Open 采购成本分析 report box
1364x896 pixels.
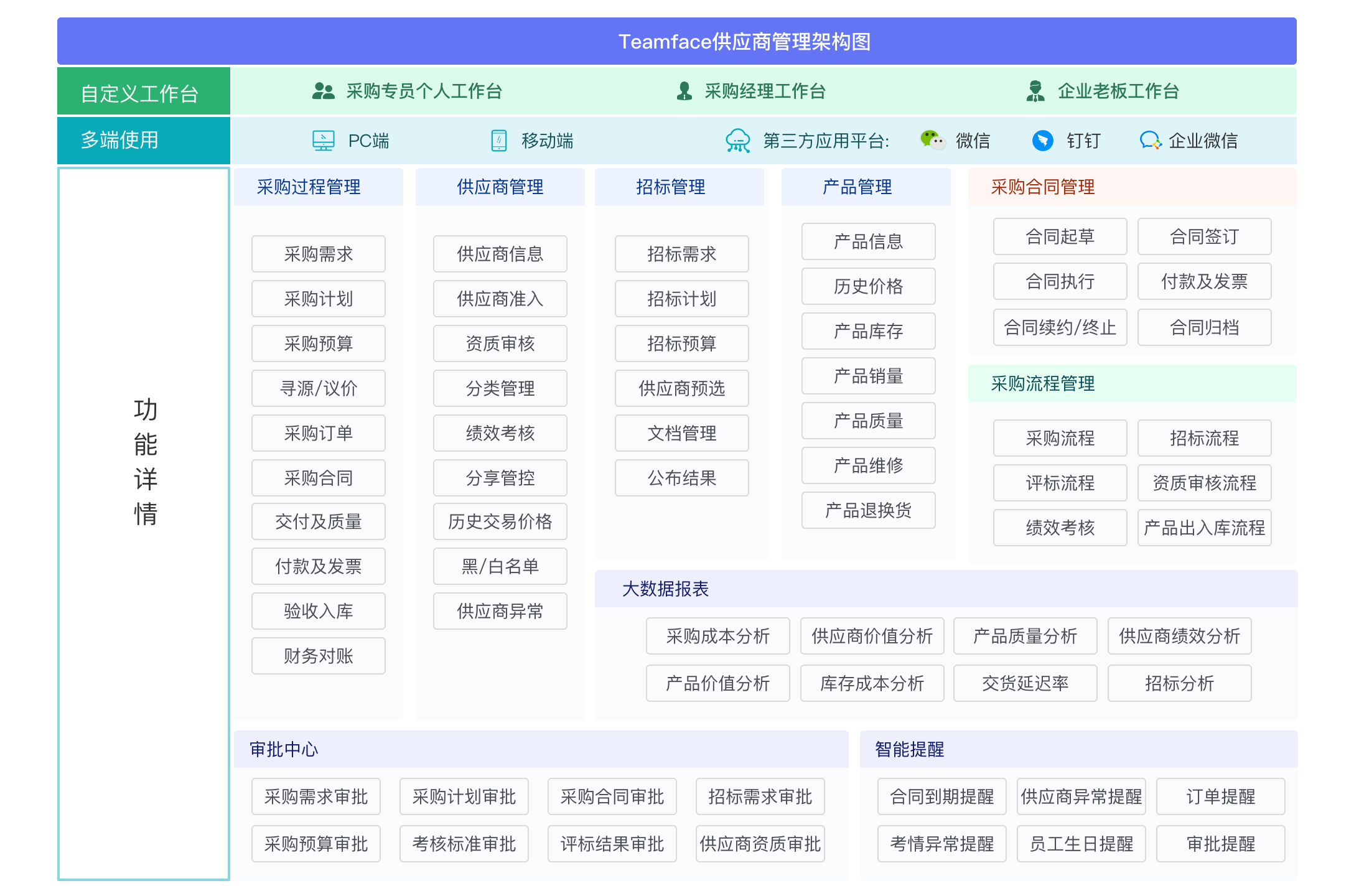pyautogui.click(x=718, y=636)
